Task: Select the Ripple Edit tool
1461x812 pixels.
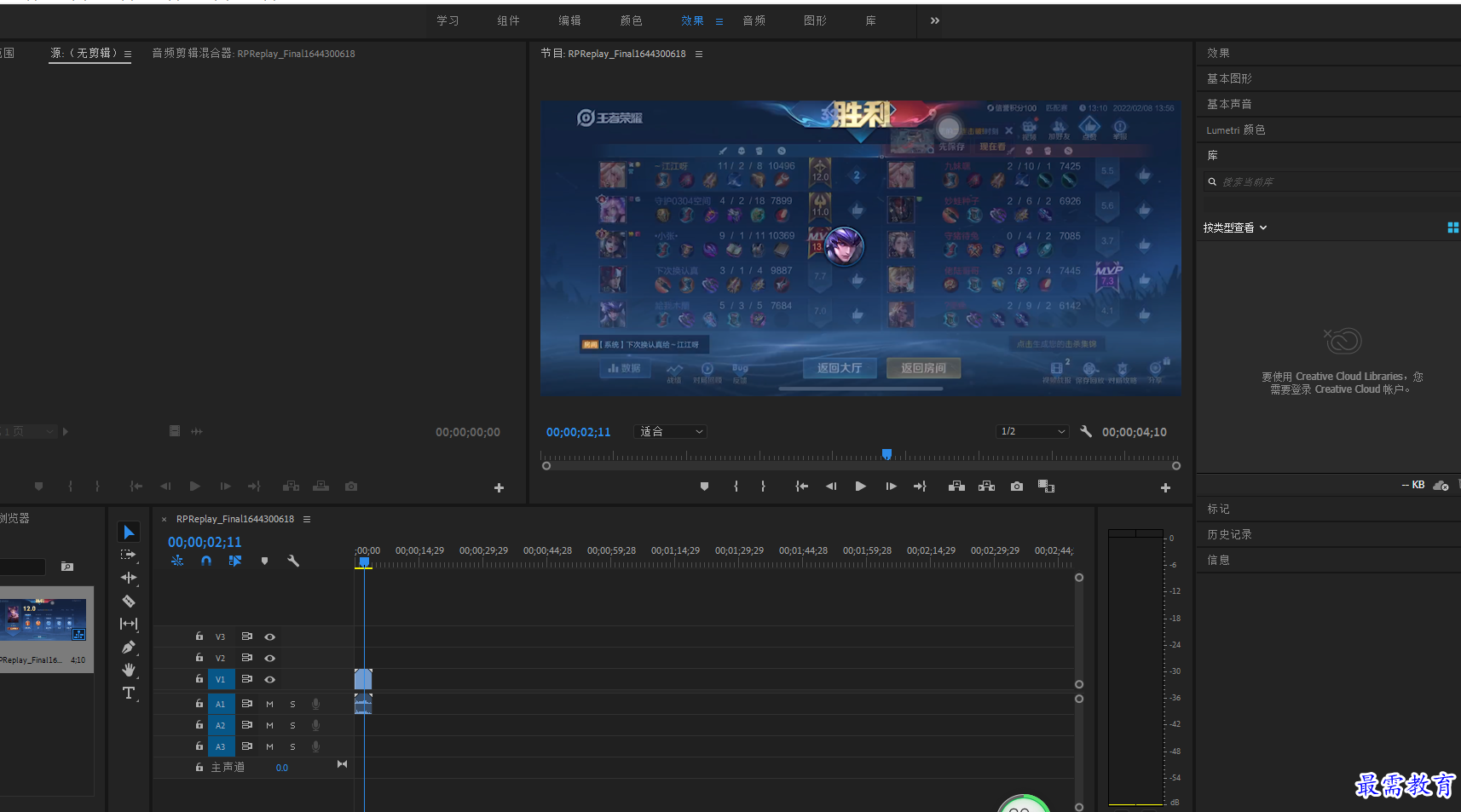Action: click(x=129, y=578)
